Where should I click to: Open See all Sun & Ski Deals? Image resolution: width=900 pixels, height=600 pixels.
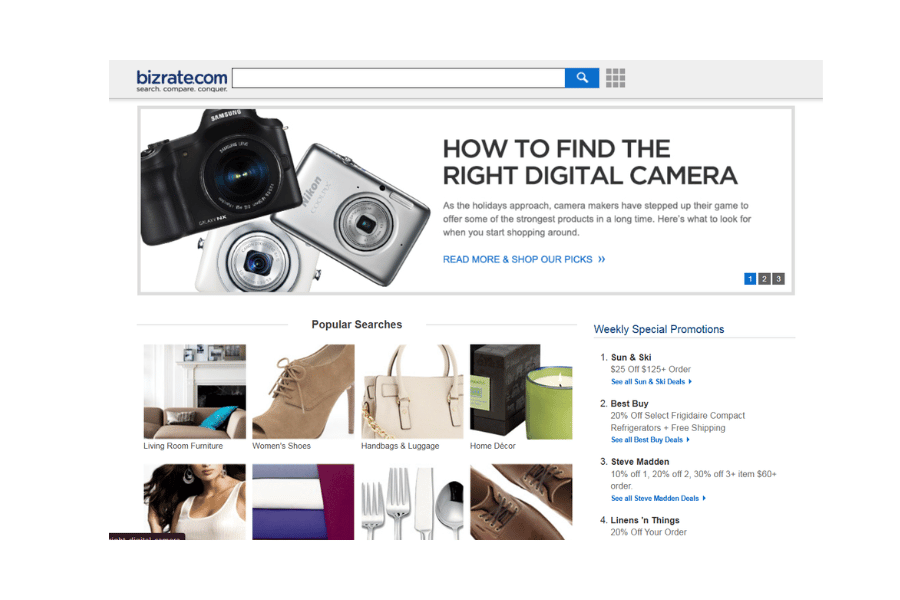pyautogui.click(x=651, y=381)
